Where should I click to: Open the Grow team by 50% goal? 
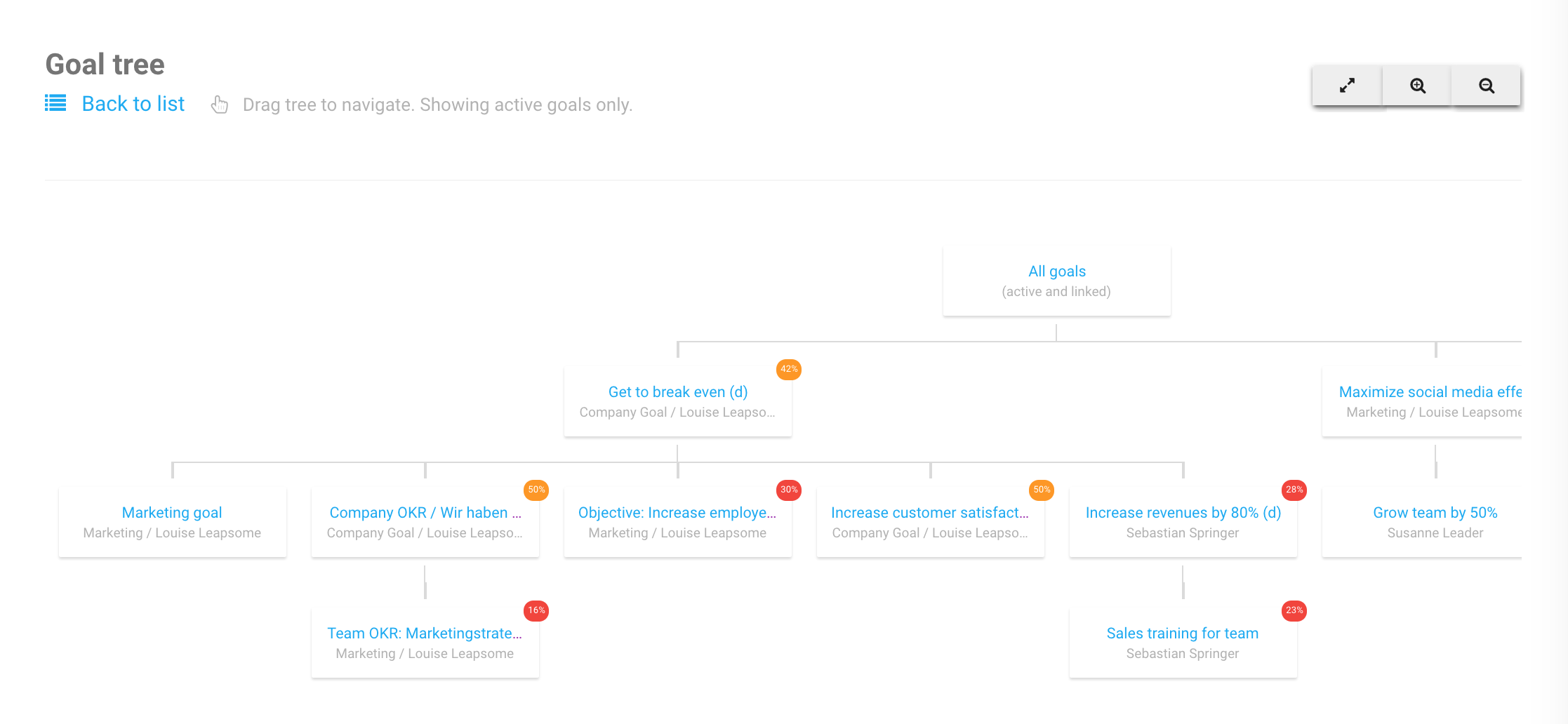pyautogui.click(x=1435, y=513)
